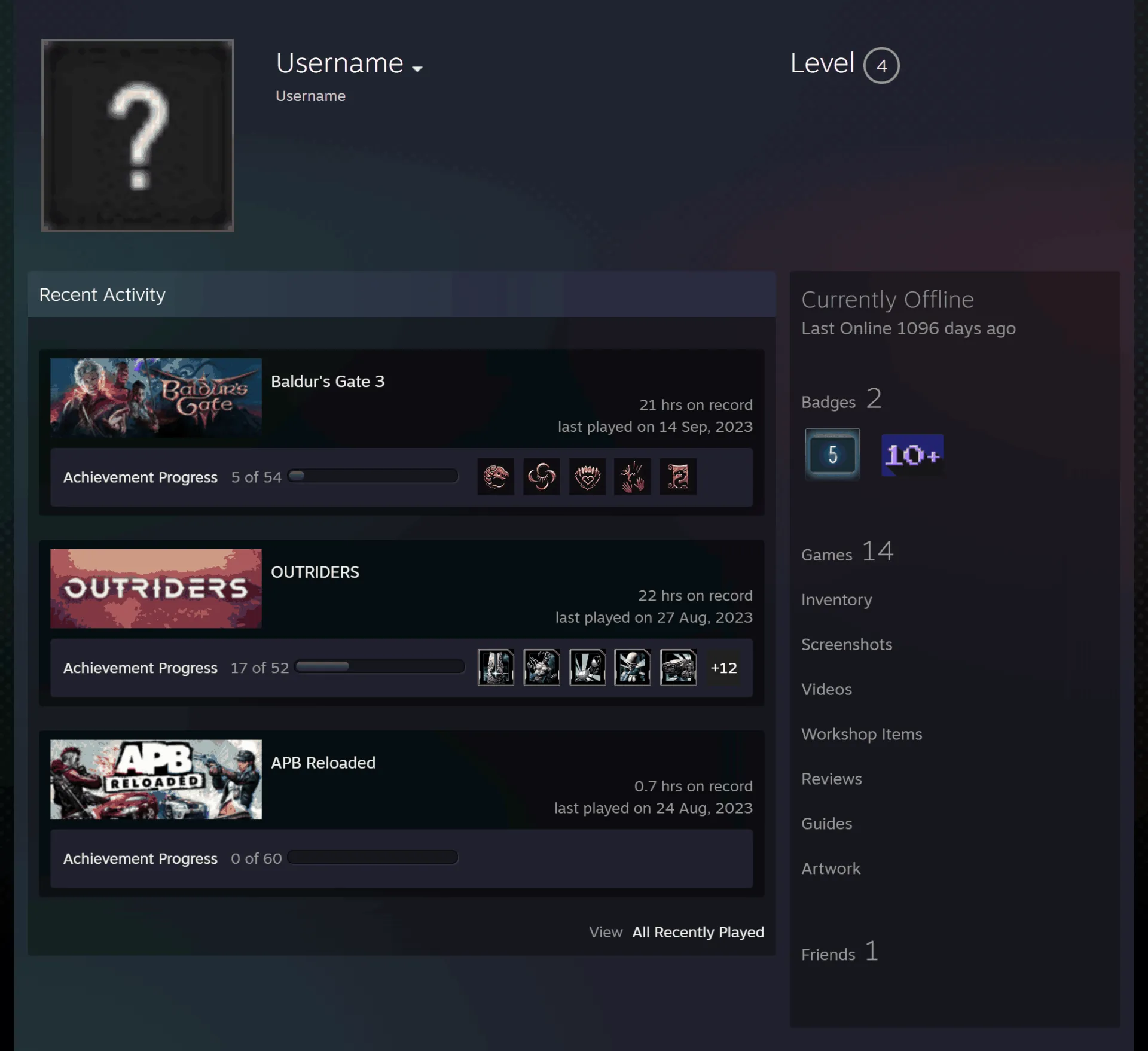
Task: View All Recently Played games
Action: (698, 932)
